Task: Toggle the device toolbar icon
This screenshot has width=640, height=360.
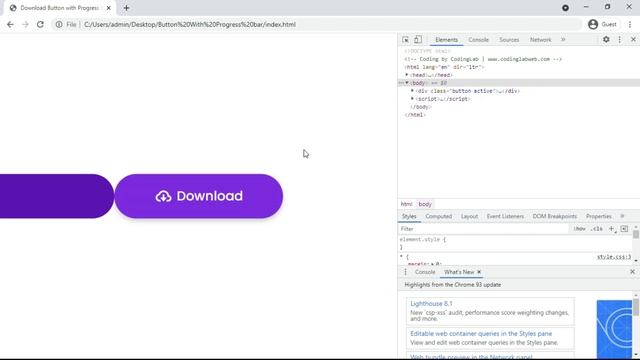Action: pos(418,40)
